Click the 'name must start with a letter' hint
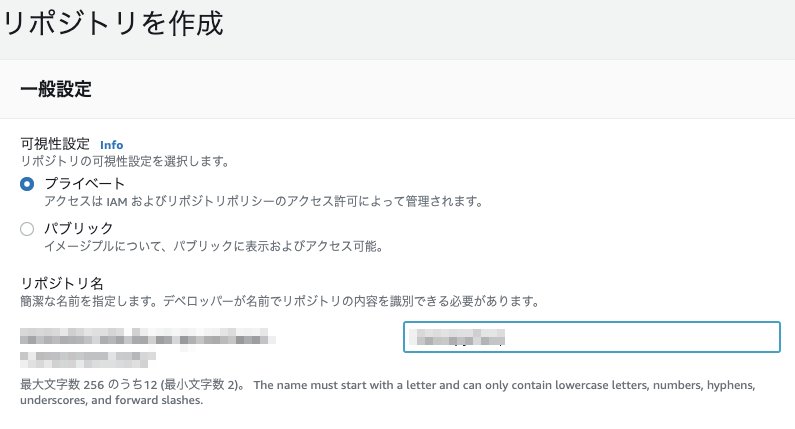The height and width of the screenshot is (429, 795). pos(388,392)
